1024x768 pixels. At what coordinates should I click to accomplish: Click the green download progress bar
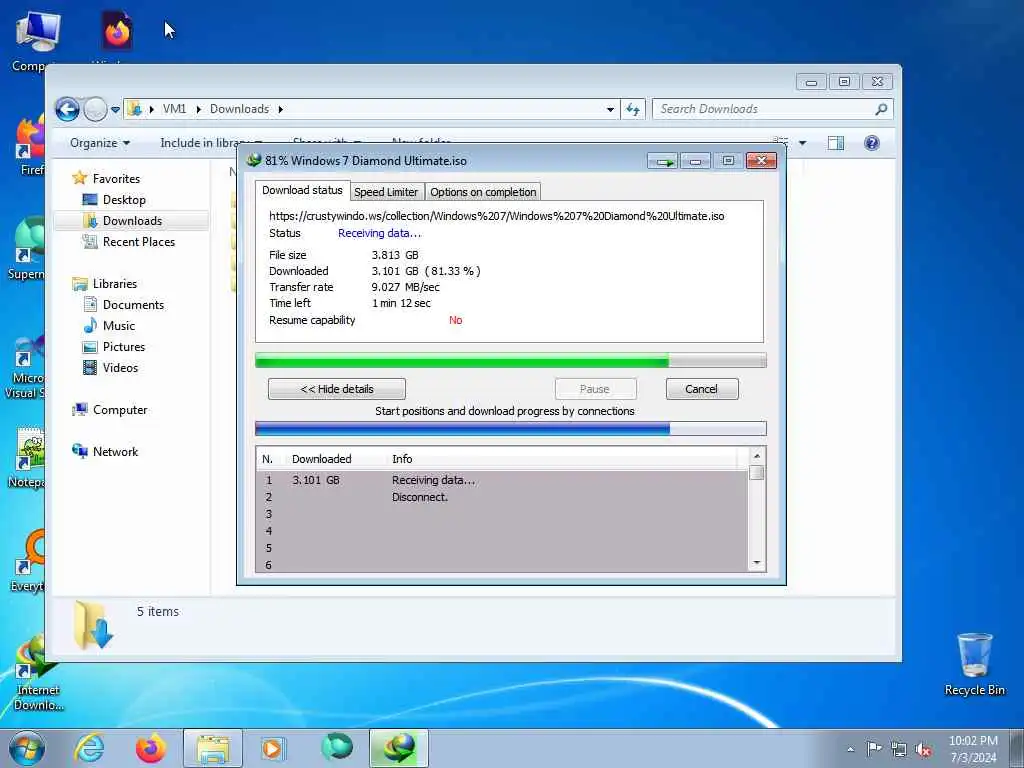coord(511,360)
